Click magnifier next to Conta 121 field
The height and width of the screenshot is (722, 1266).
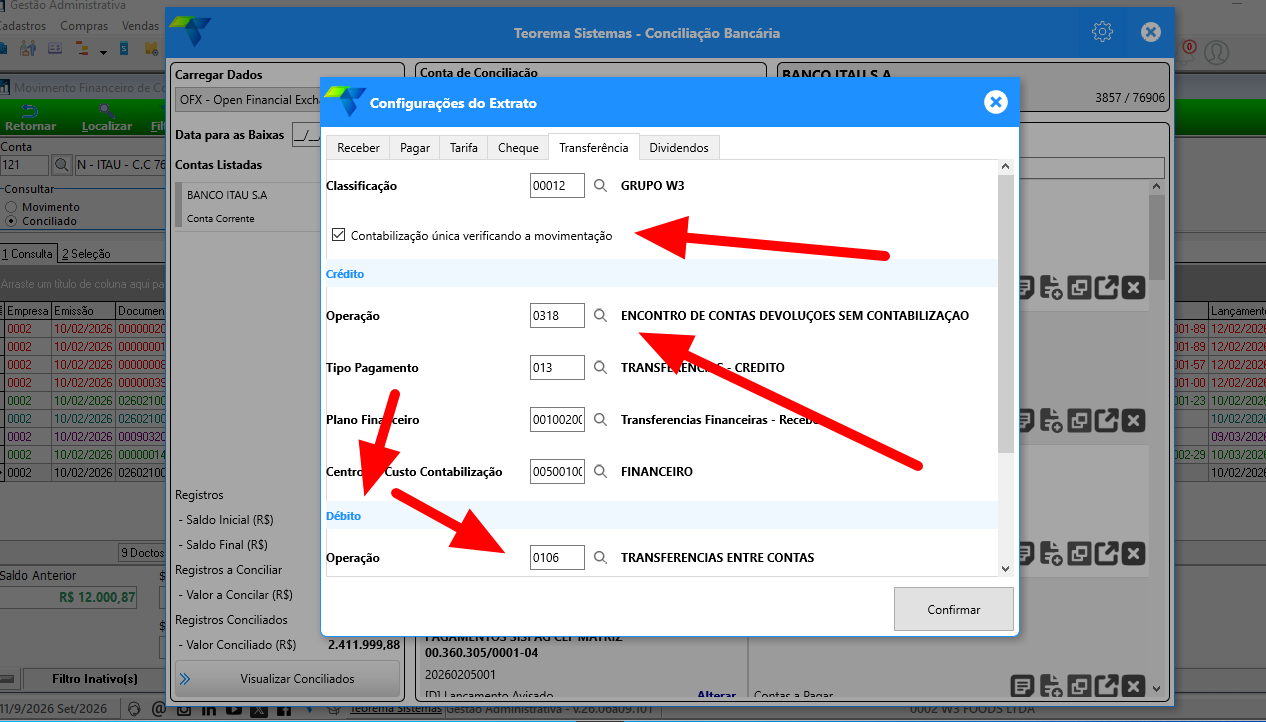[x=61, y=164]
